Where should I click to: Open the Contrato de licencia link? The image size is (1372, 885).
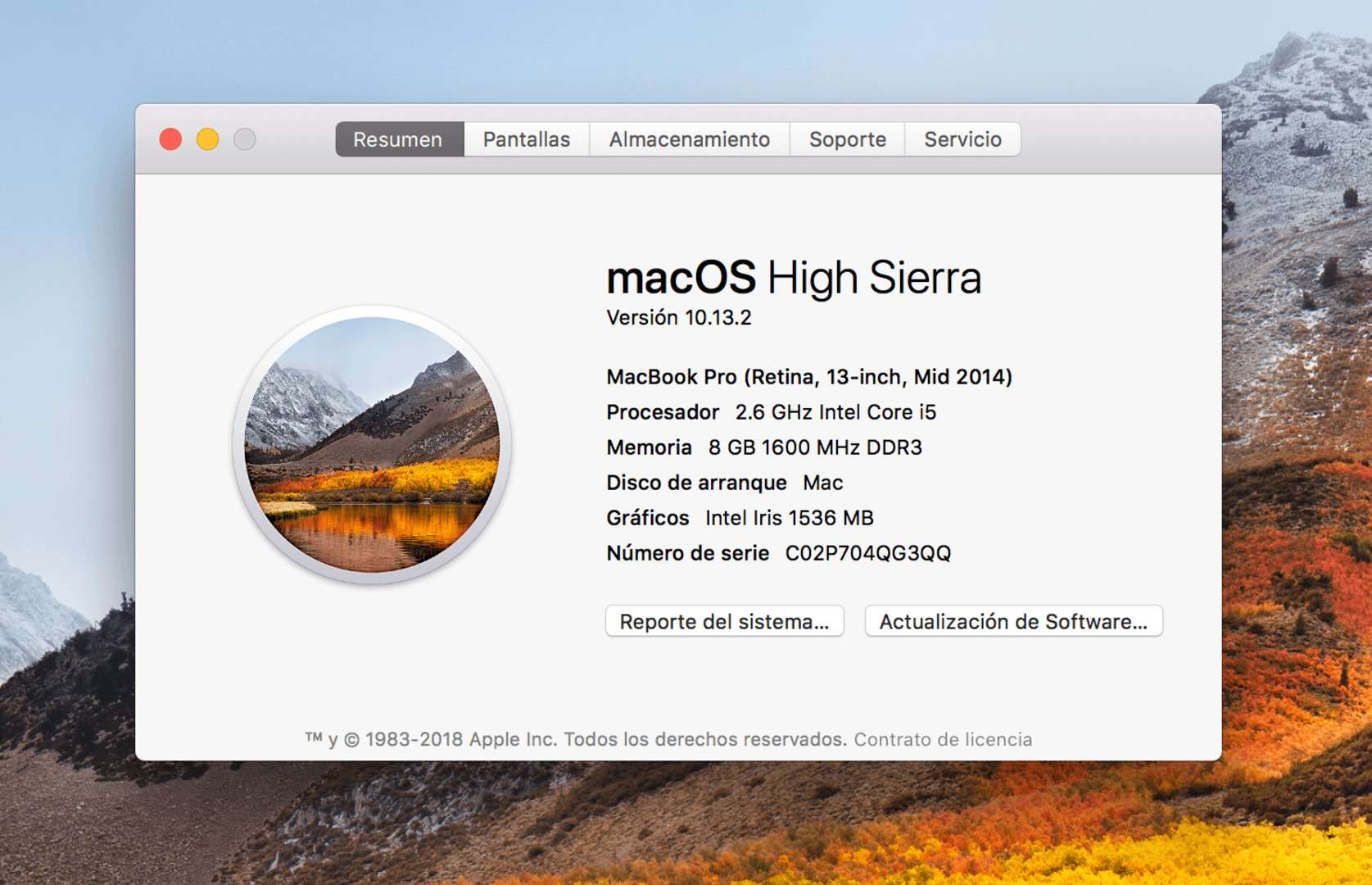[943, 739]
